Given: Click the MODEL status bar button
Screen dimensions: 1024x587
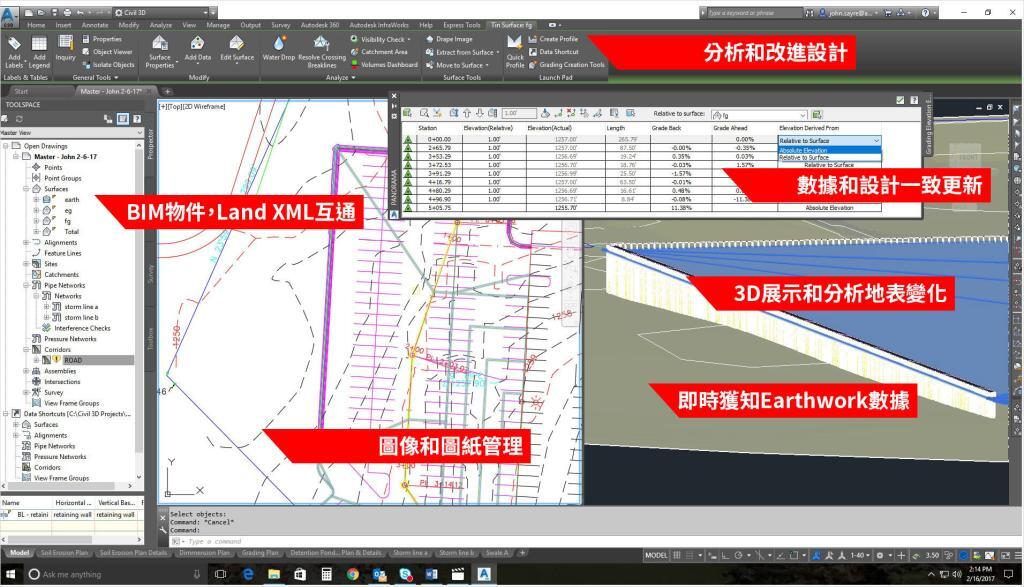Looking at the screenshot, I should [x=656, y=556].
